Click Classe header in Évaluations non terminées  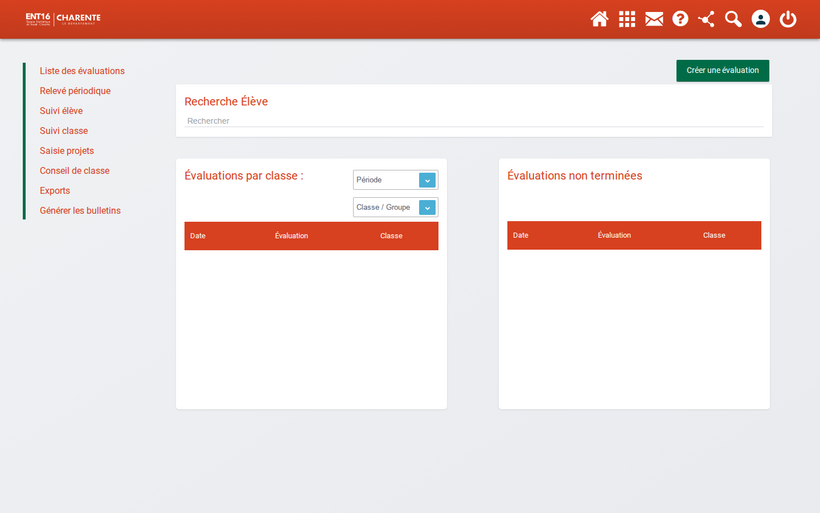pos(714,235)
